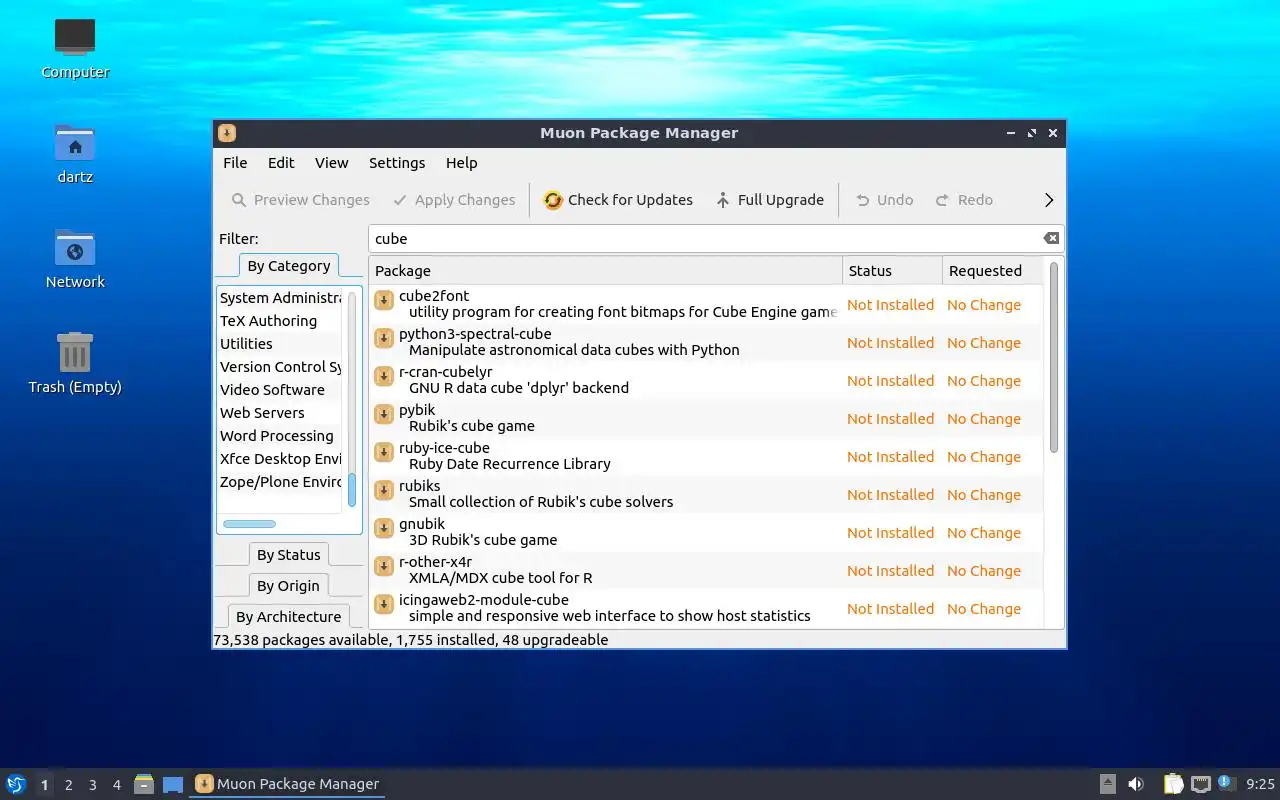
Task: Open the file manager taskbar launcher
Action: tap(144, 784)
